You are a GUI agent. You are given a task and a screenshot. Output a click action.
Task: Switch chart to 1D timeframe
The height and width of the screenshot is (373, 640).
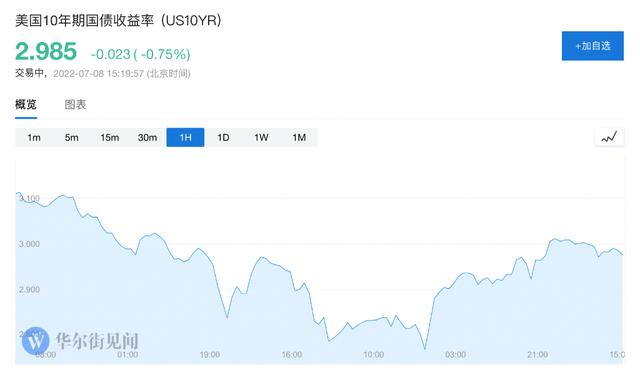click(x=223, y=138)
